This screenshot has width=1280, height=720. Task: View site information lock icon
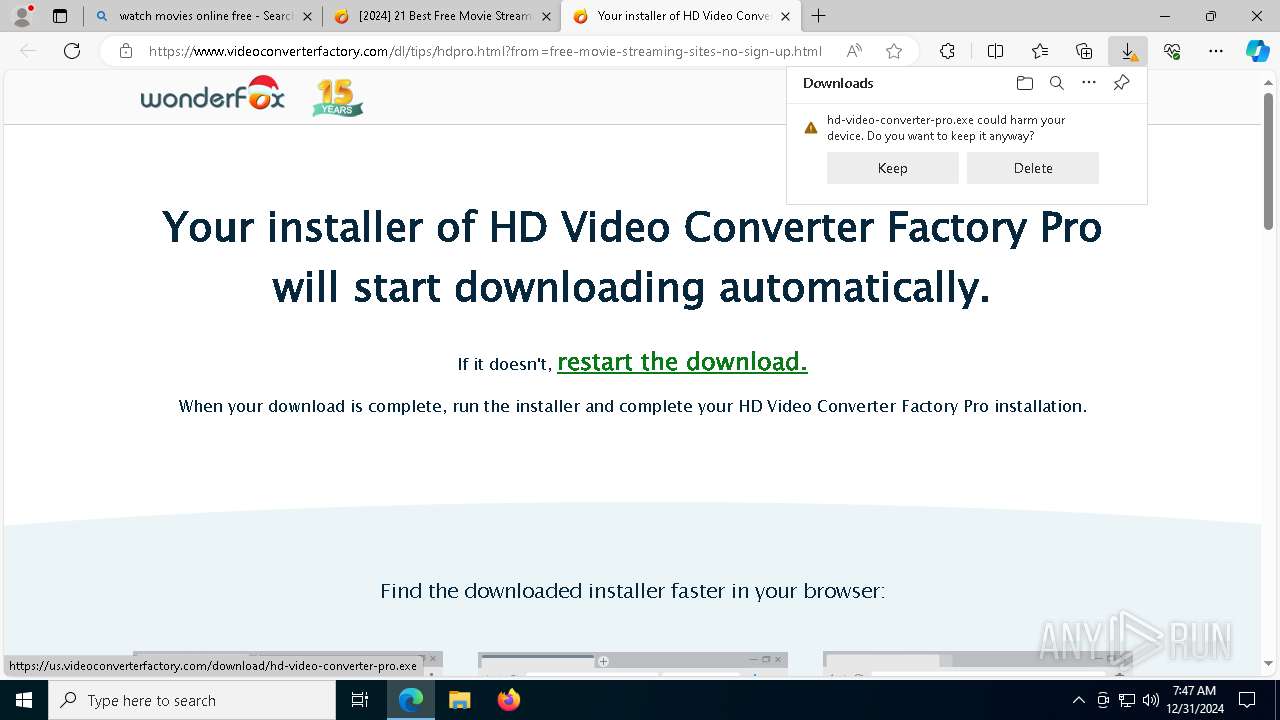click(x=126, y=51)
